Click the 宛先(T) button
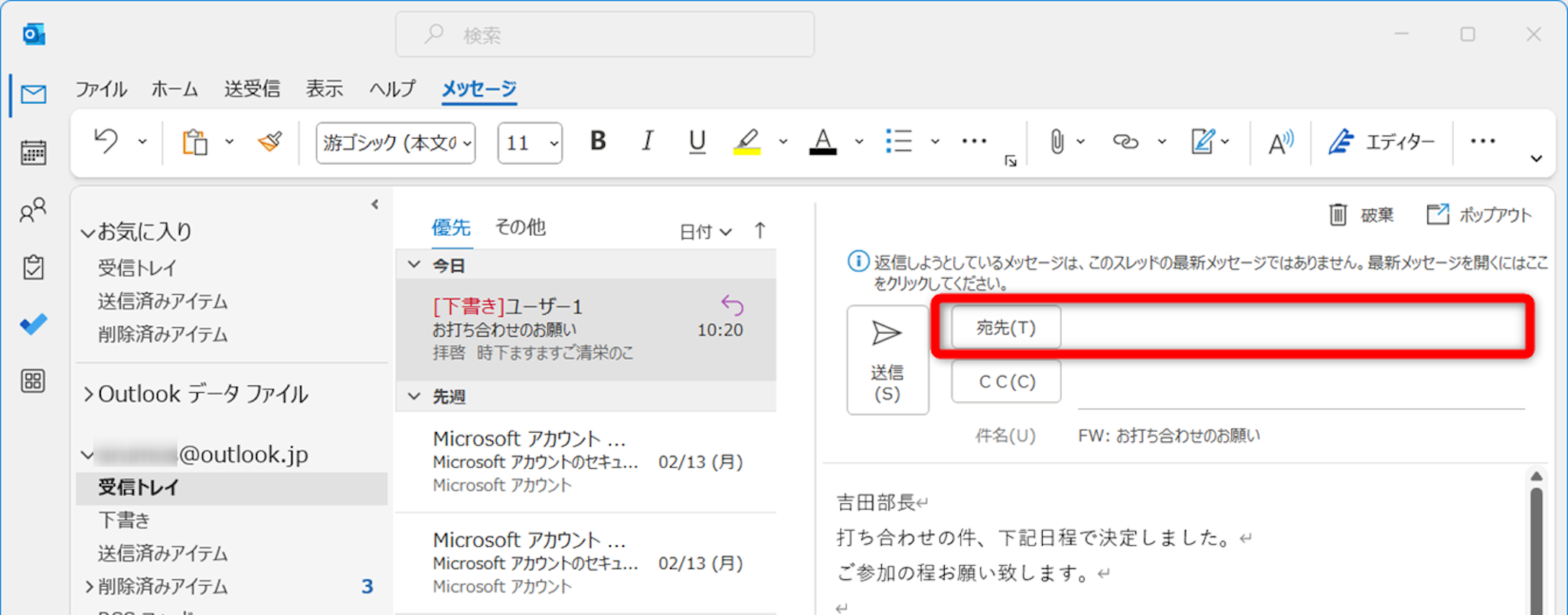The height and width of the screenshot is (615, 1568). (1005, 328)
